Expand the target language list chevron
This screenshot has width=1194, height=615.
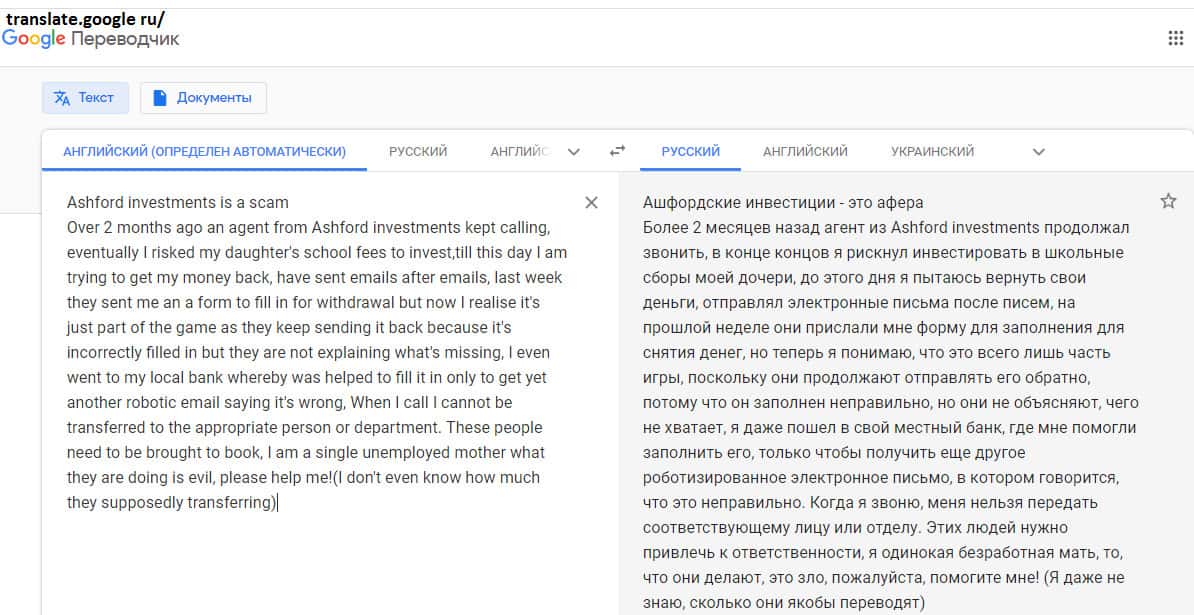pos(1038,152)
